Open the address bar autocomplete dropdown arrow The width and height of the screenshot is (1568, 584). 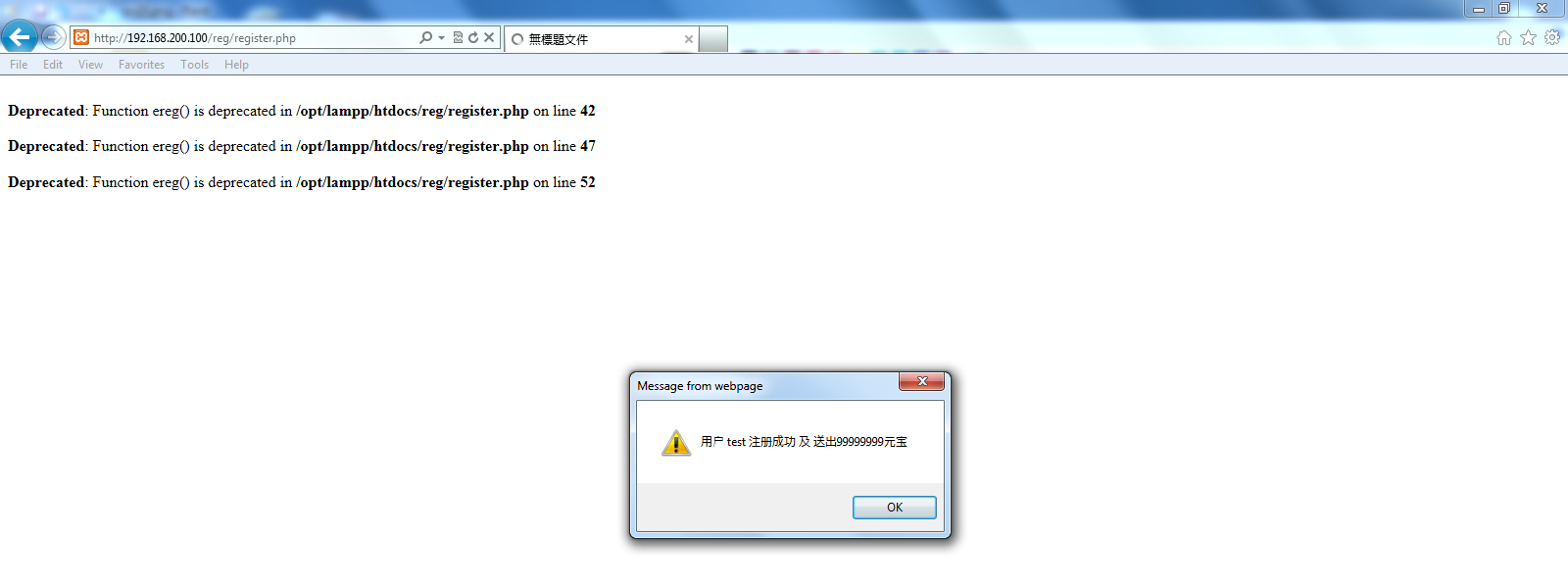pyautogui.click(x=441, y=37)
